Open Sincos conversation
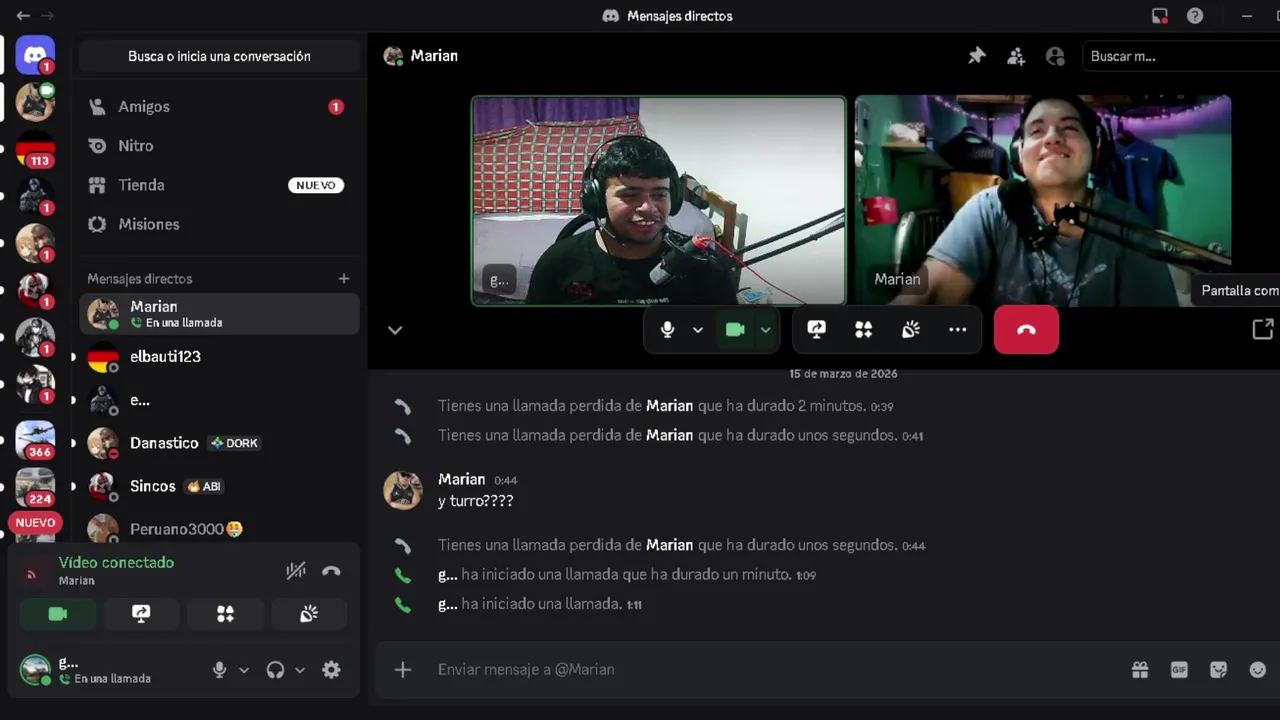The height and width of the screenshot is (720, 1280). pyautogui.click(x=219, y=486)
